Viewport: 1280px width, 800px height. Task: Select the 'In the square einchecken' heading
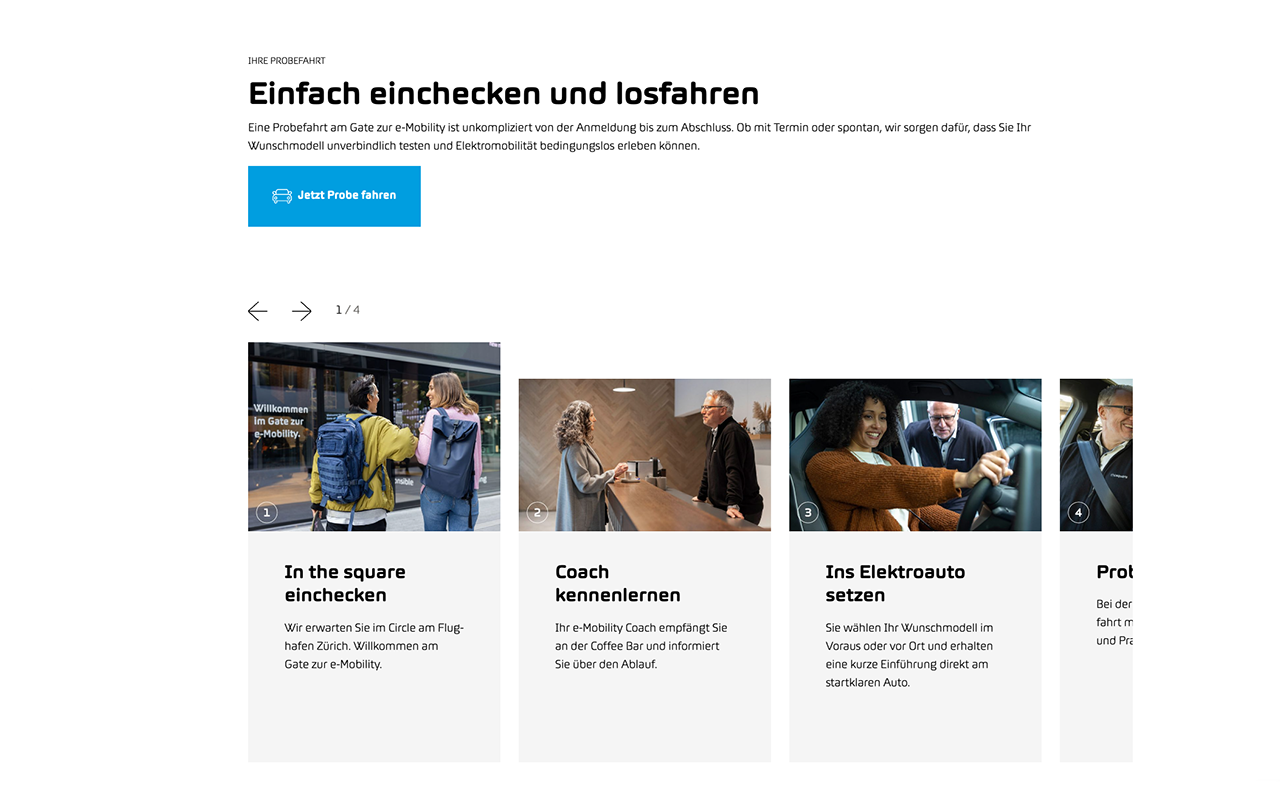(345, 583)
